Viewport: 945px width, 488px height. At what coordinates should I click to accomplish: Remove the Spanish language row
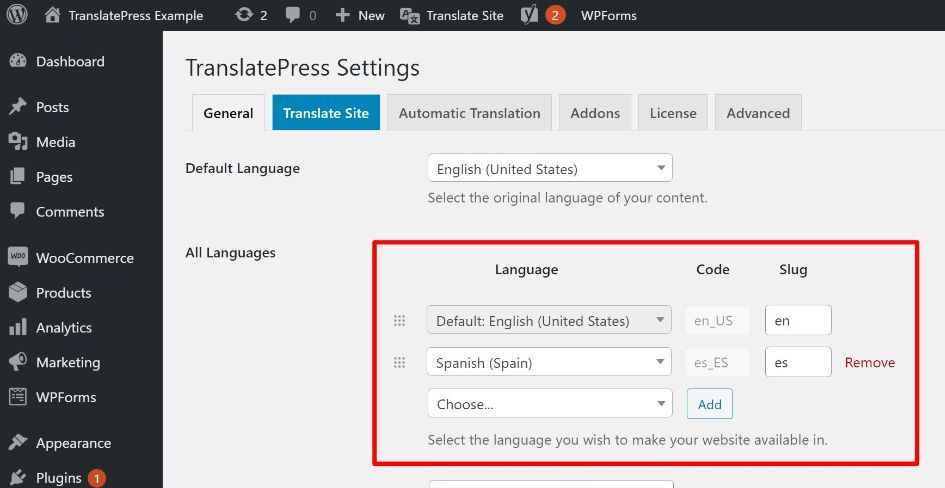[x=869, y=362]
